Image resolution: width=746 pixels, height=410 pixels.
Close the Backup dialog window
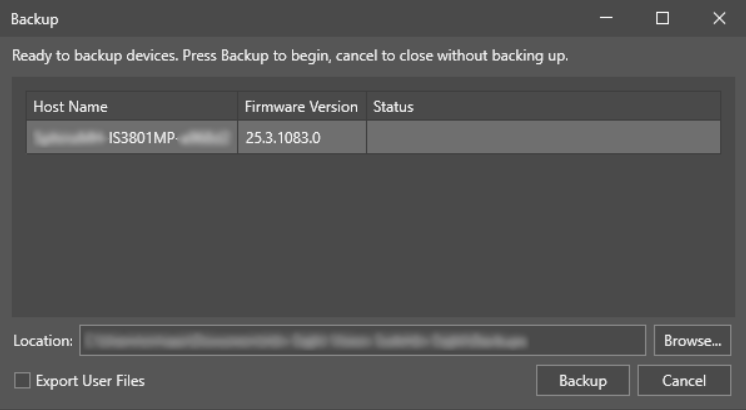[x=719, y=19]
